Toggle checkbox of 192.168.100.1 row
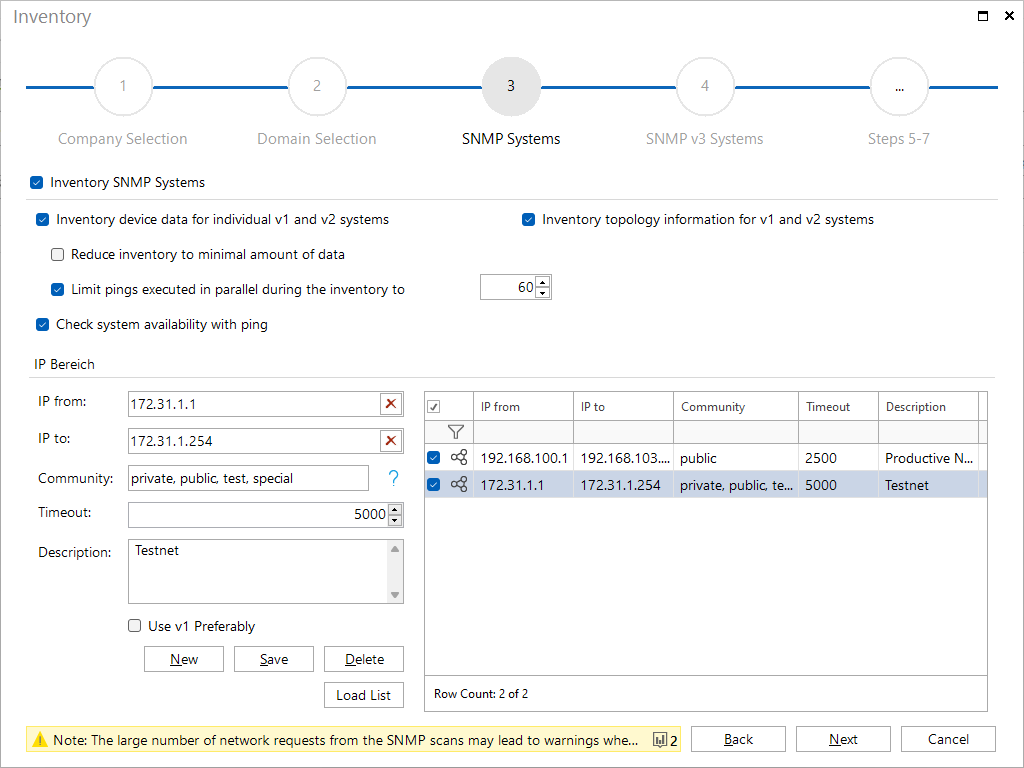1024x768 pixels. 434,458
